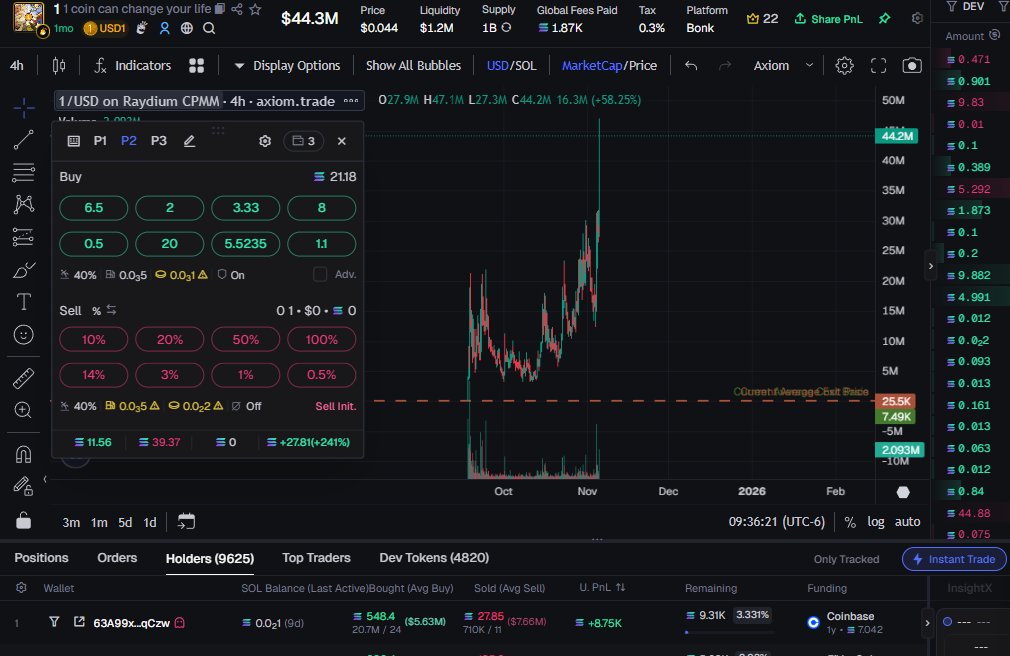Image resolution: width=1010 pixels, height=656 pixels.
Task: Open the wallet count selector showing 3
Action: tap(303, 141)
